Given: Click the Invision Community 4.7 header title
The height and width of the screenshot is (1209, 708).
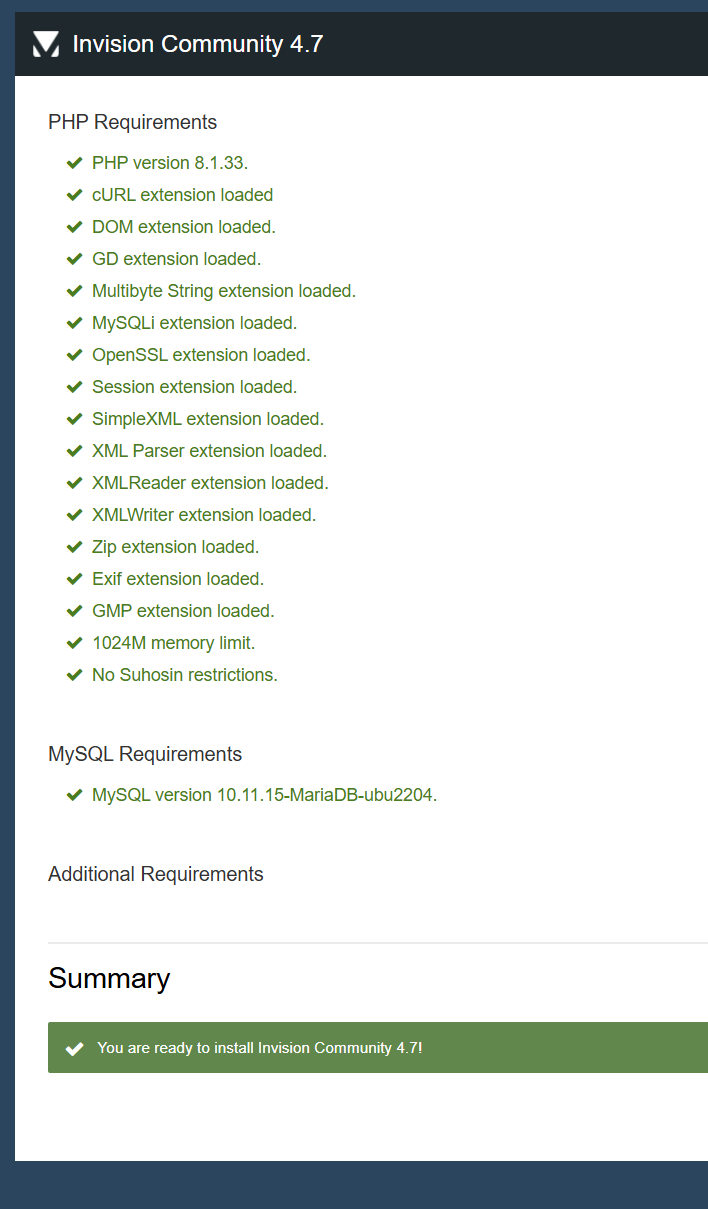Looking at the screenshot, I should (198, 44).
